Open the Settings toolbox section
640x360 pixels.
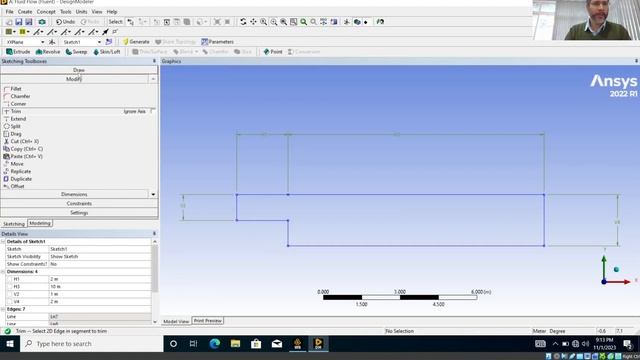(79, 213)
